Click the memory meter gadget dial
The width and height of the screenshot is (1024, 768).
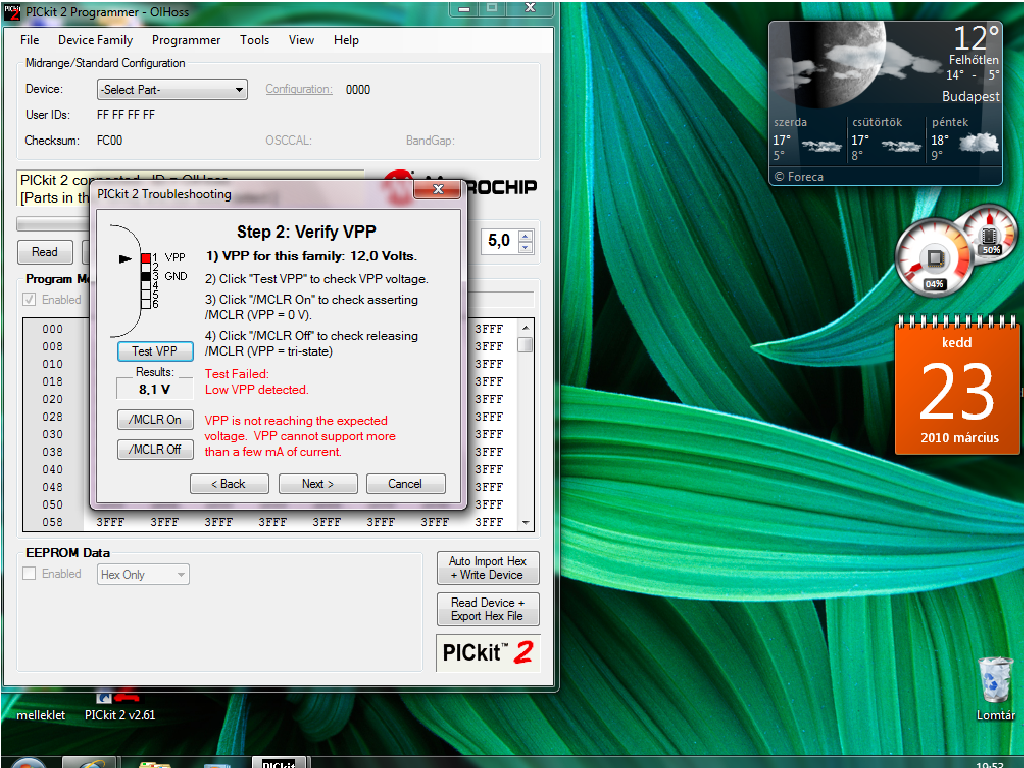click(991, 233)
